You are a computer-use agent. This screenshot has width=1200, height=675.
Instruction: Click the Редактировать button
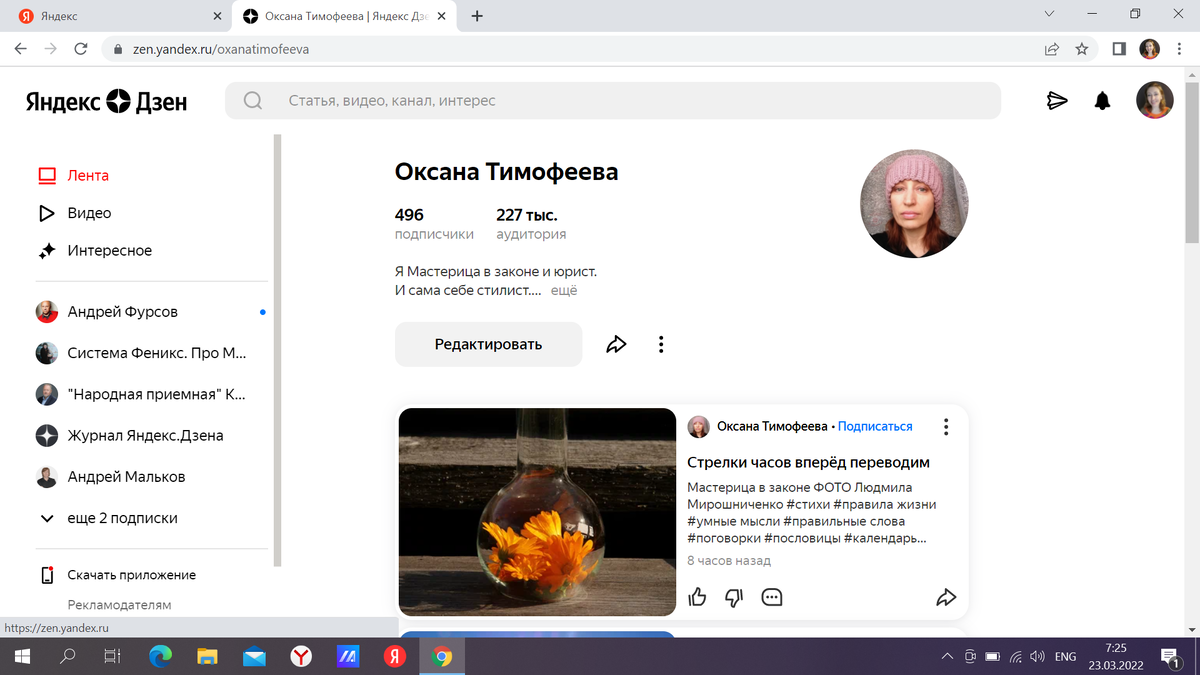point(488,344)
